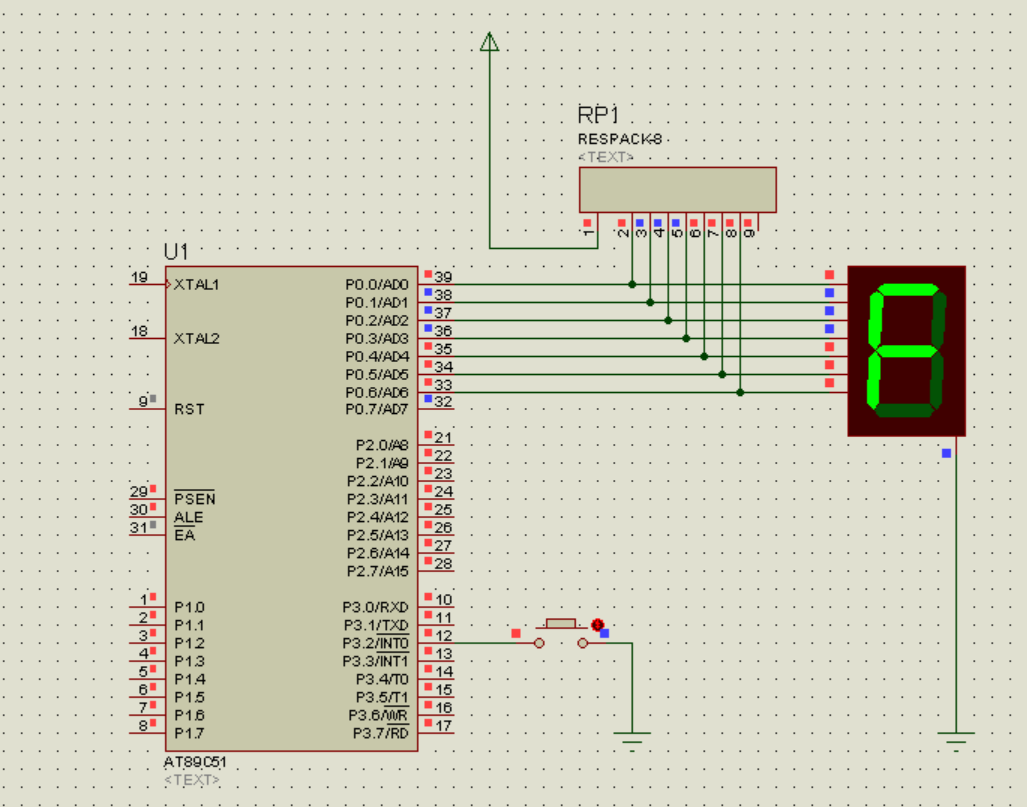The width and height of the screenshot is (1027, 807).
Task: Click the P3.3/INT1 pin label
Action: pos(375,661)
